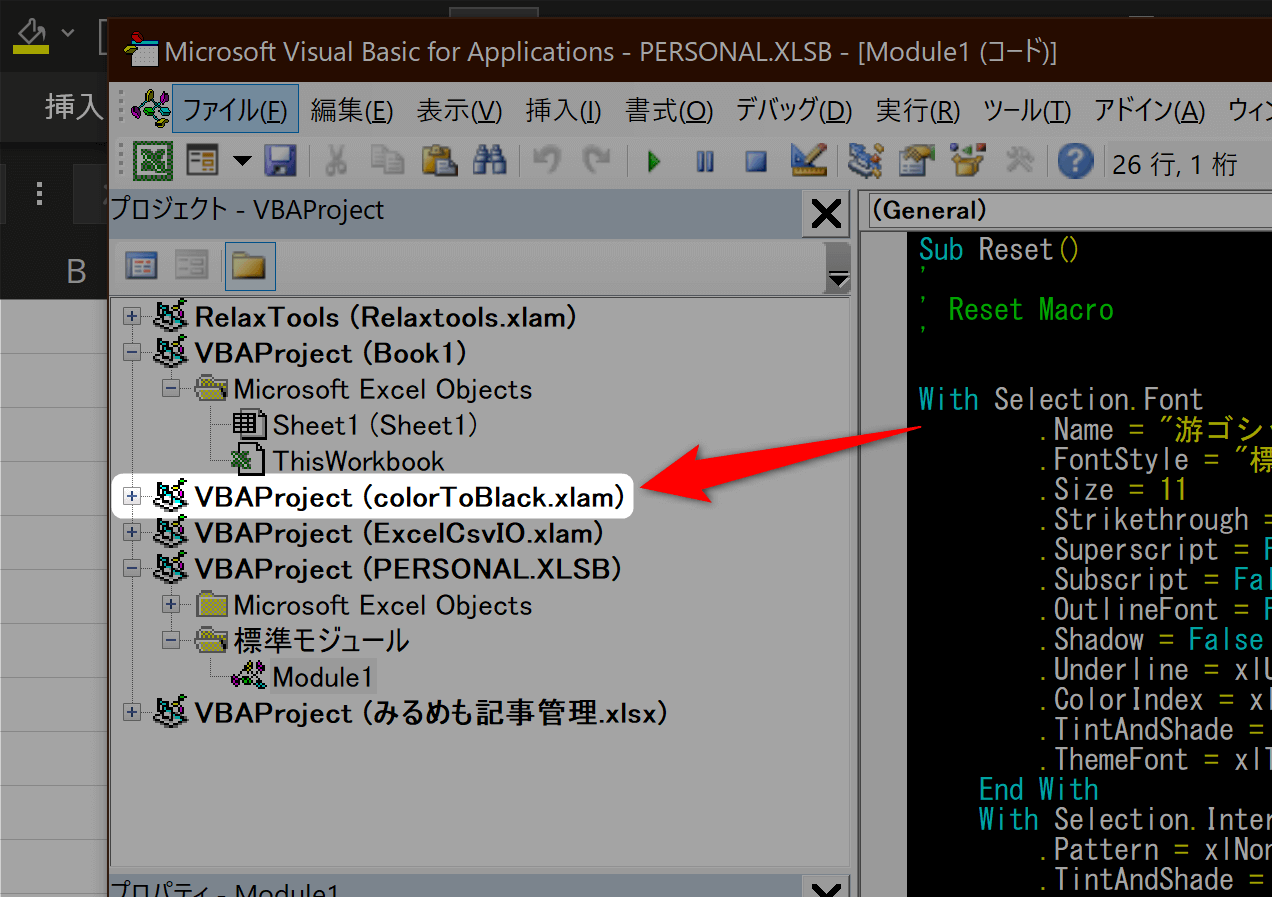Open the Object Browser toolbar icon
The height and width of the screenshot is (897, 1272).
point(967,160)
